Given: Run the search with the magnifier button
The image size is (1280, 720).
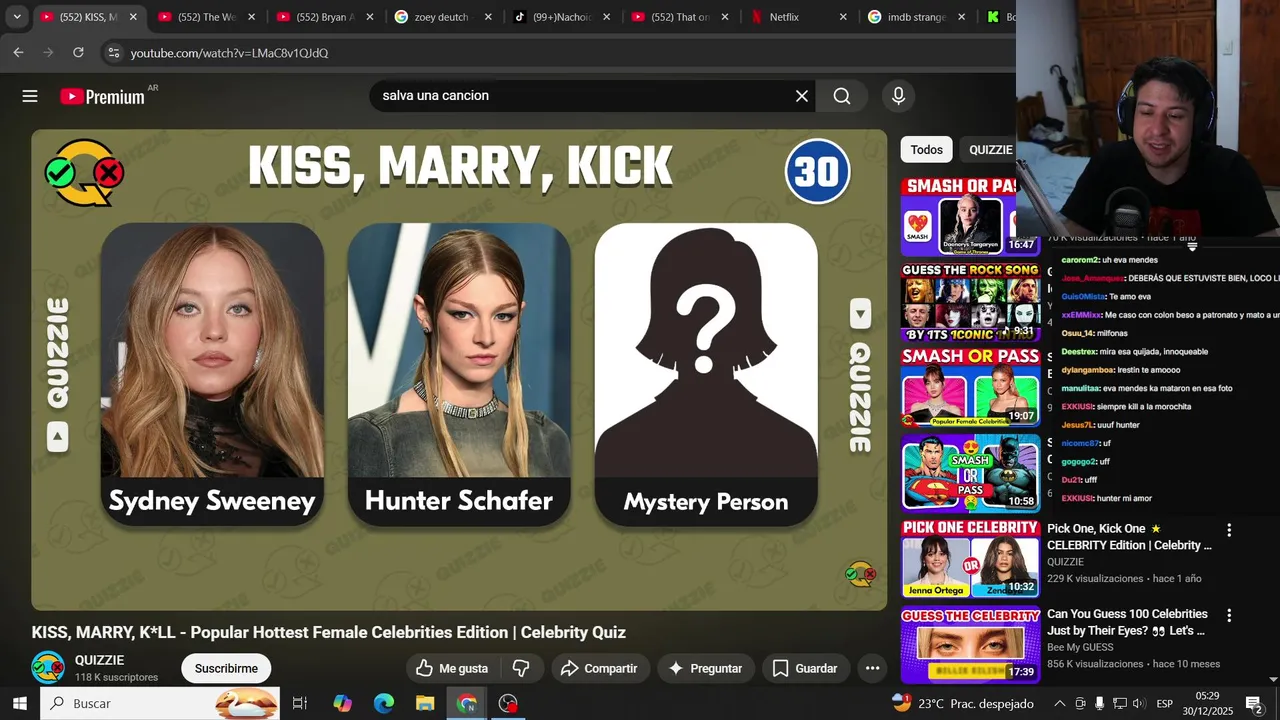Looking at the screenshot, I should pos(842,96).
